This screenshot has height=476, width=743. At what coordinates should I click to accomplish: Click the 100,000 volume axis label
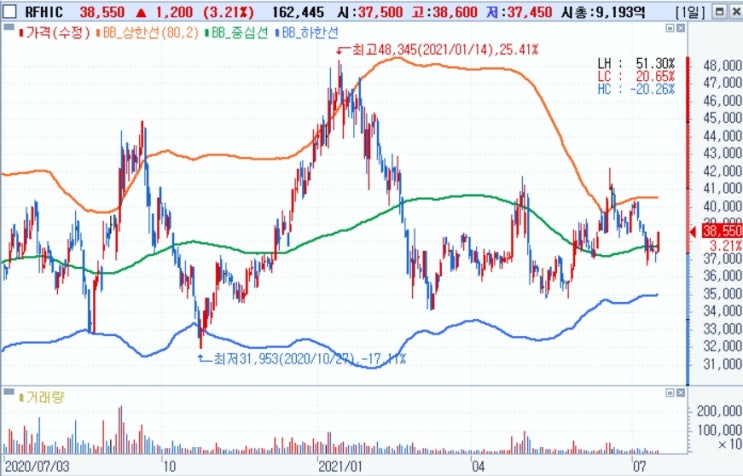coord(719,430)
